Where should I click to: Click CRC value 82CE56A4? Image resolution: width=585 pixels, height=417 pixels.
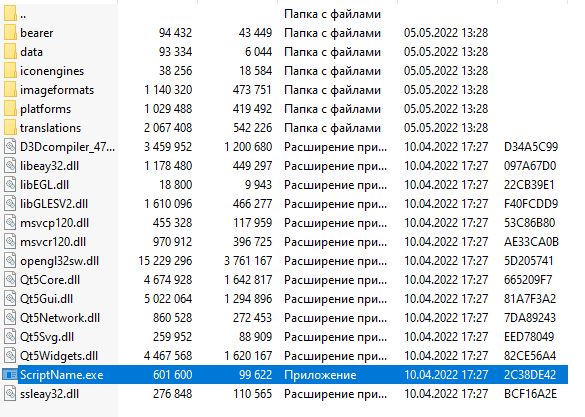coord(530,356)
